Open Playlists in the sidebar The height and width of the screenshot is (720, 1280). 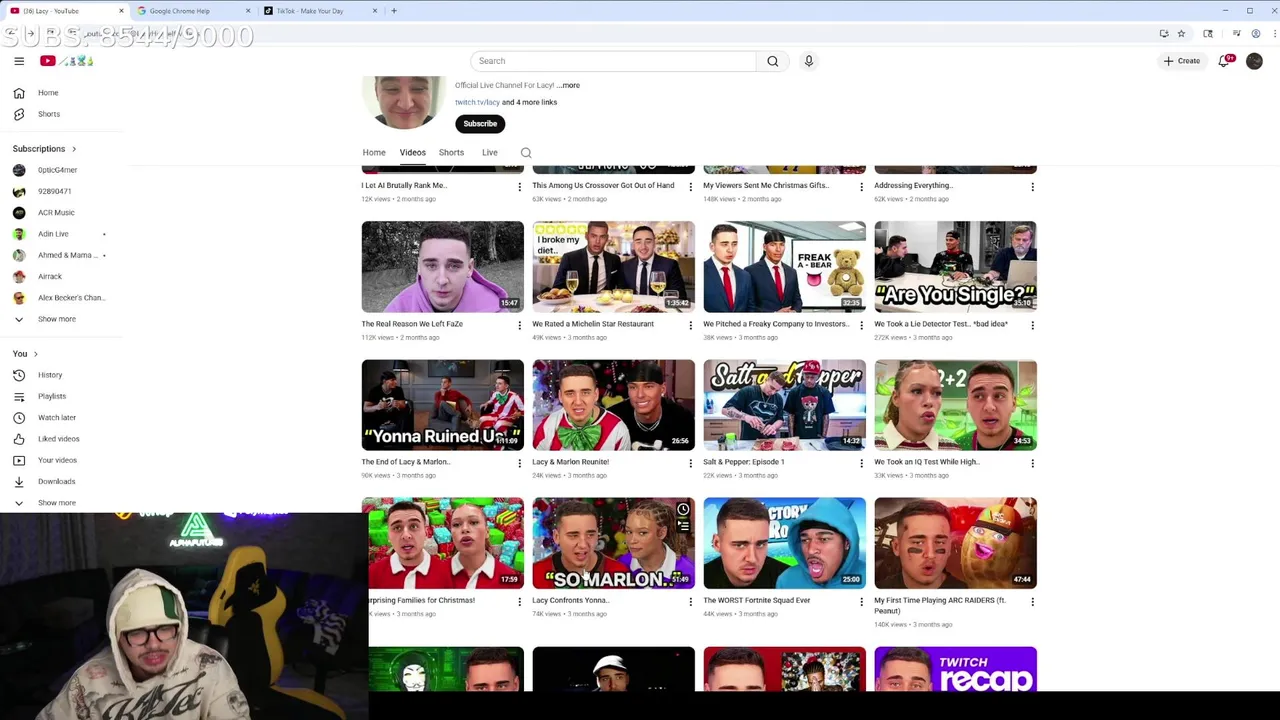(x=51, y=396)
